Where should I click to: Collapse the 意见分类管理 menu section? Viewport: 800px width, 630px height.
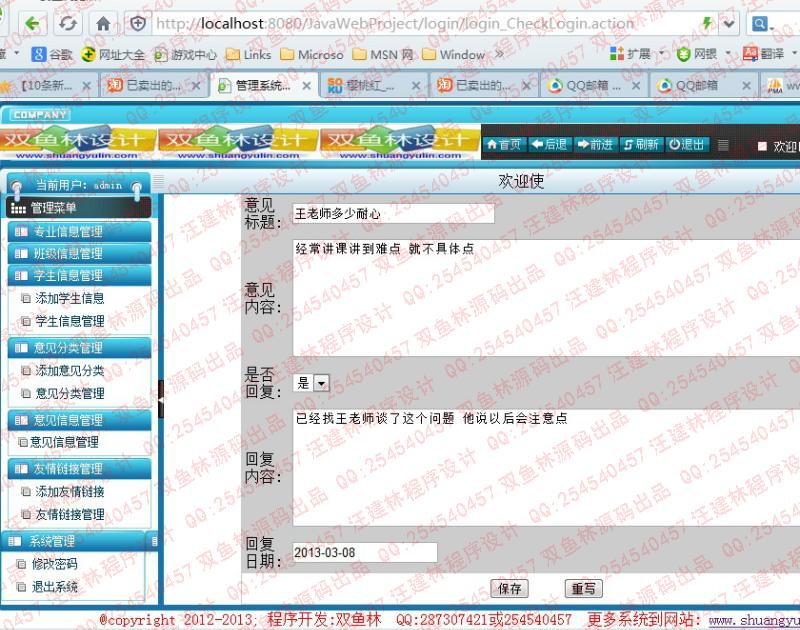[80, 348]
